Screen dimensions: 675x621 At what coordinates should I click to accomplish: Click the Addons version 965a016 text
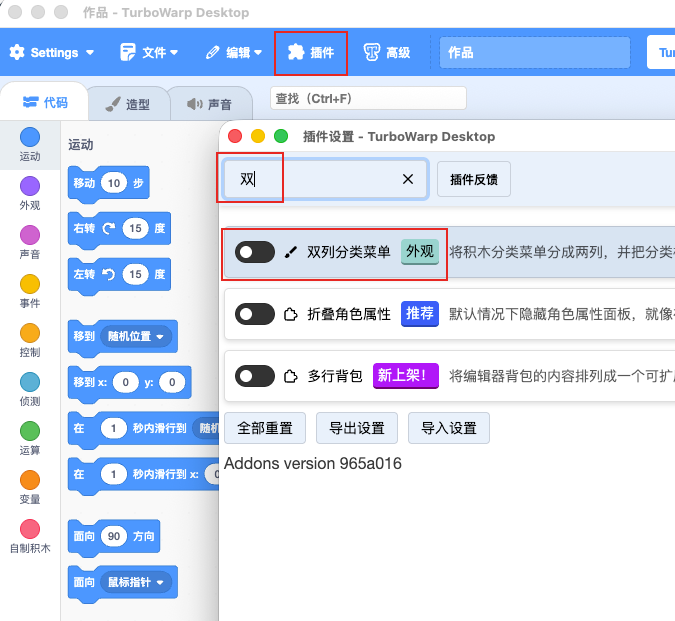tap(313, 463)
